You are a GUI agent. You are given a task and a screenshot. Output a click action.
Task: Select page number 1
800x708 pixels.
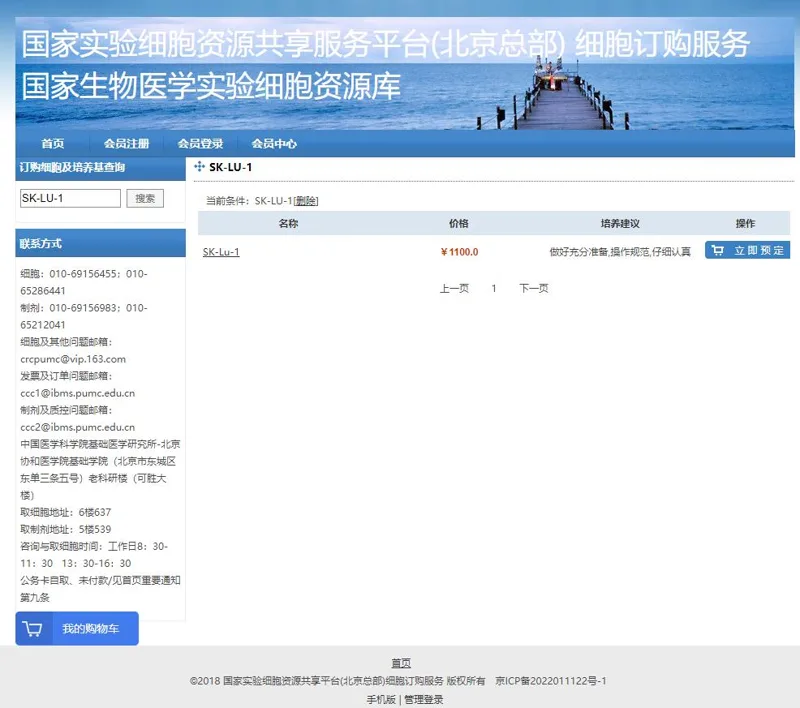[494, 288]
